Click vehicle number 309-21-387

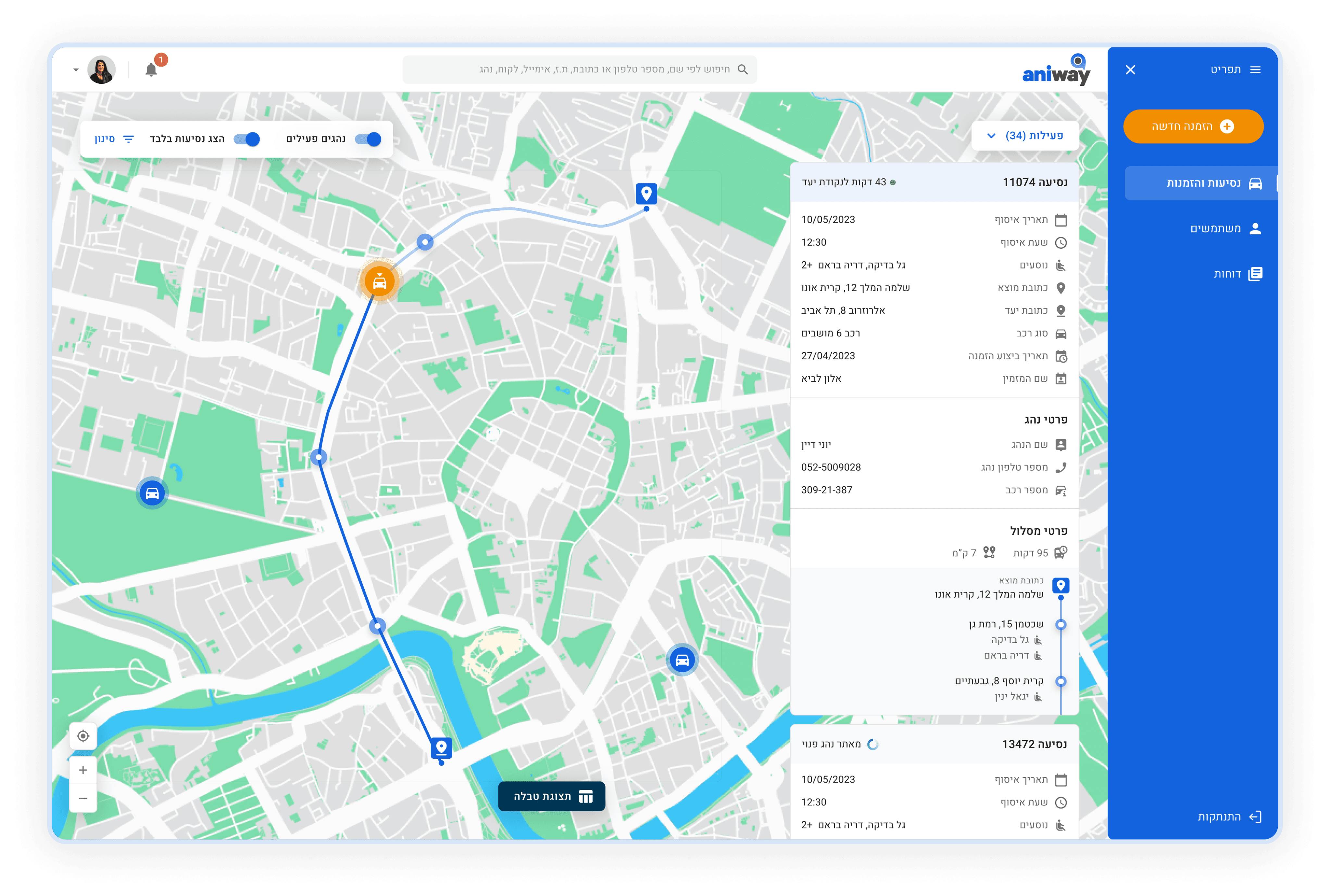click(826, 490)
